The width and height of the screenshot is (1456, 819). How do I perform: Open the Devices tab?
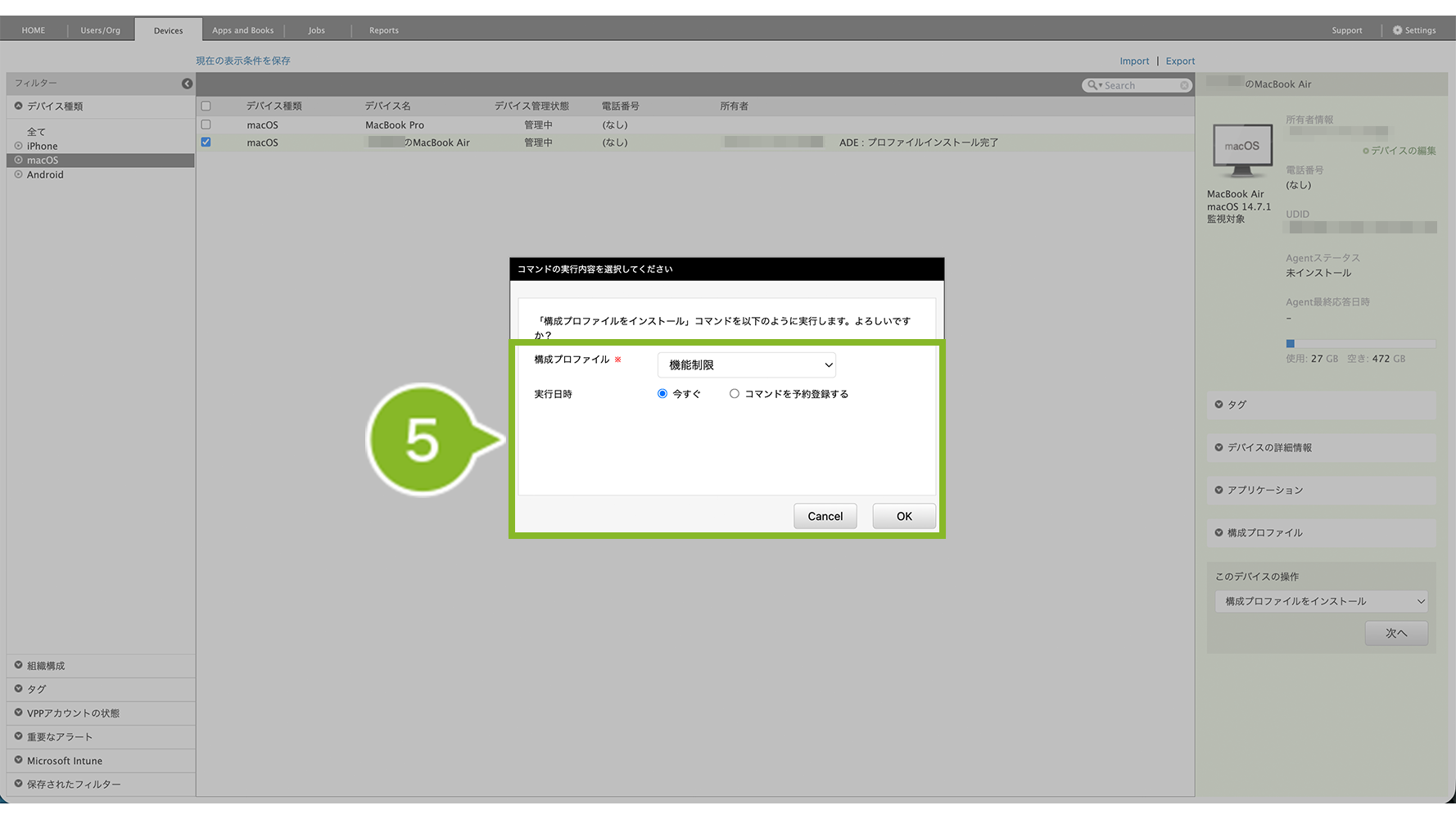point(168,30)
